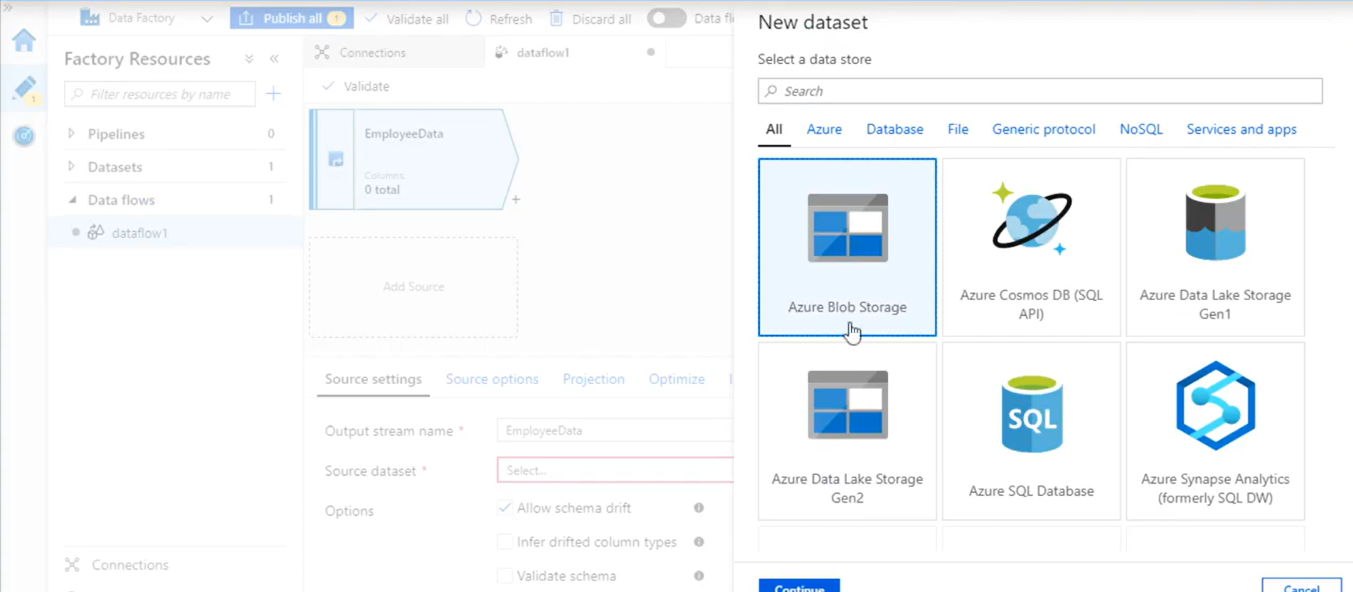Enable Infer drifted column types checkbox
Viewport: 1353px width, 592px height.
pos(505,542)
